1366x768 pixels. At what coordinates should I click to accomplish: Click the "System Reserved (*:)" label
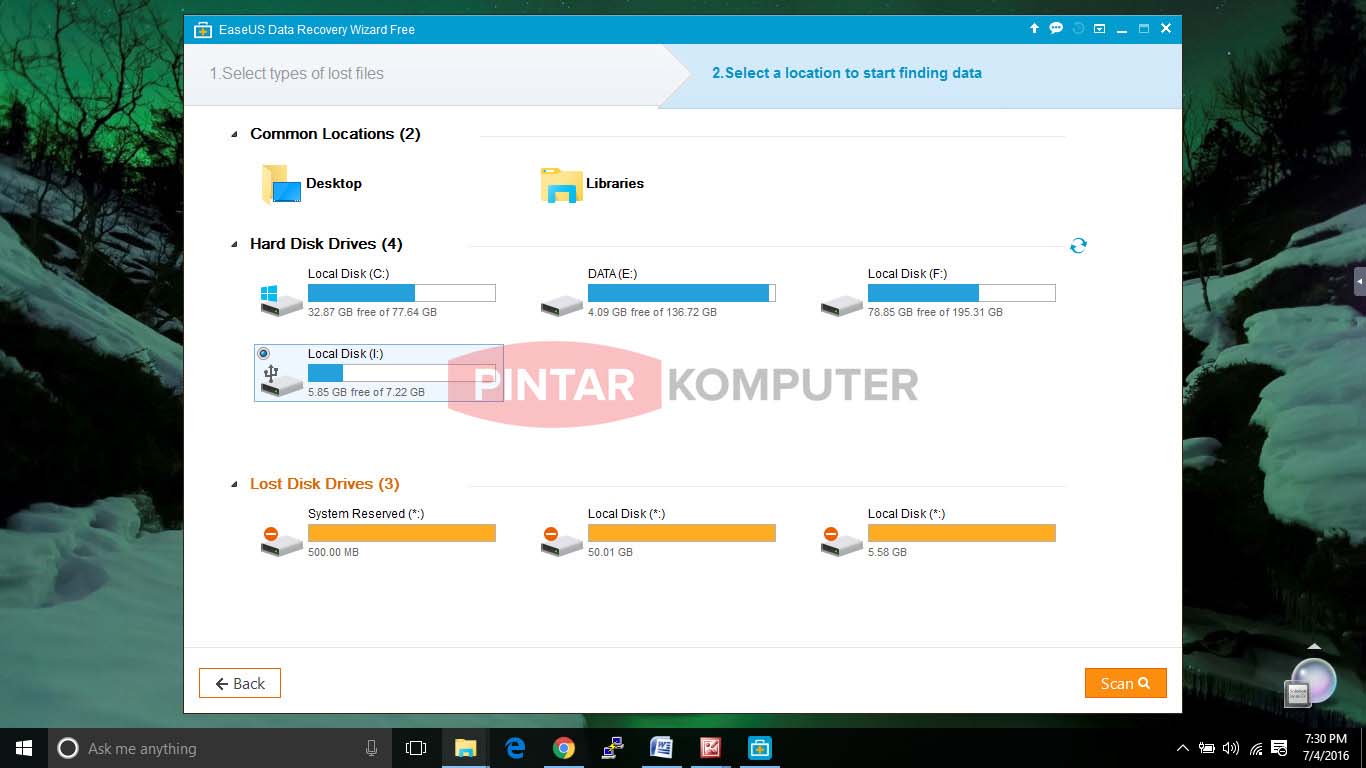366,514
